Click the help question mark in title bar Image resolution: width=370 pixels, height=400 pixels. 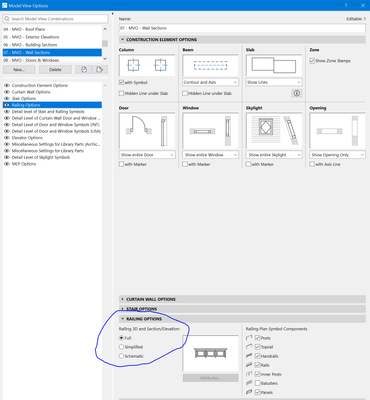coord(346,5)
